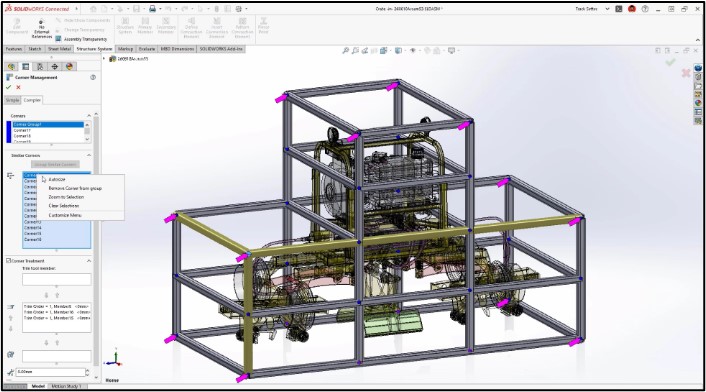Viewport: 706px width, 392px height.
Task: Toggle the Corner Treatment checkbox
Action: click(x=8, y=261)
